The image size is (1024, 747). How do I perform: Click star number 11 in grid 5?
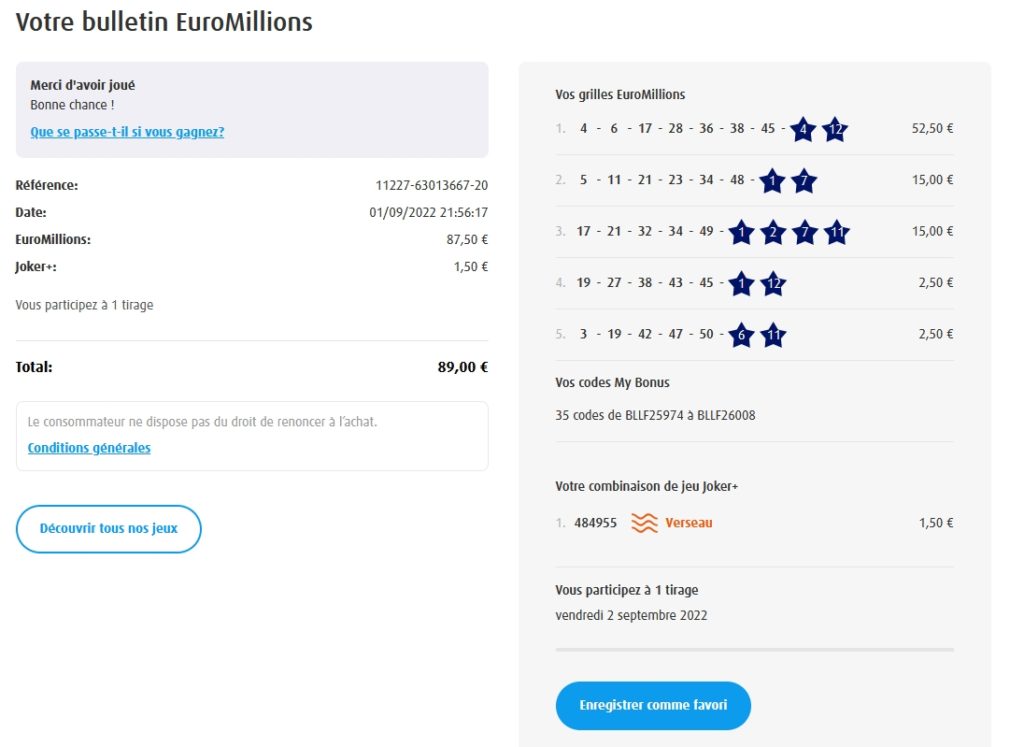click(773, 335)
